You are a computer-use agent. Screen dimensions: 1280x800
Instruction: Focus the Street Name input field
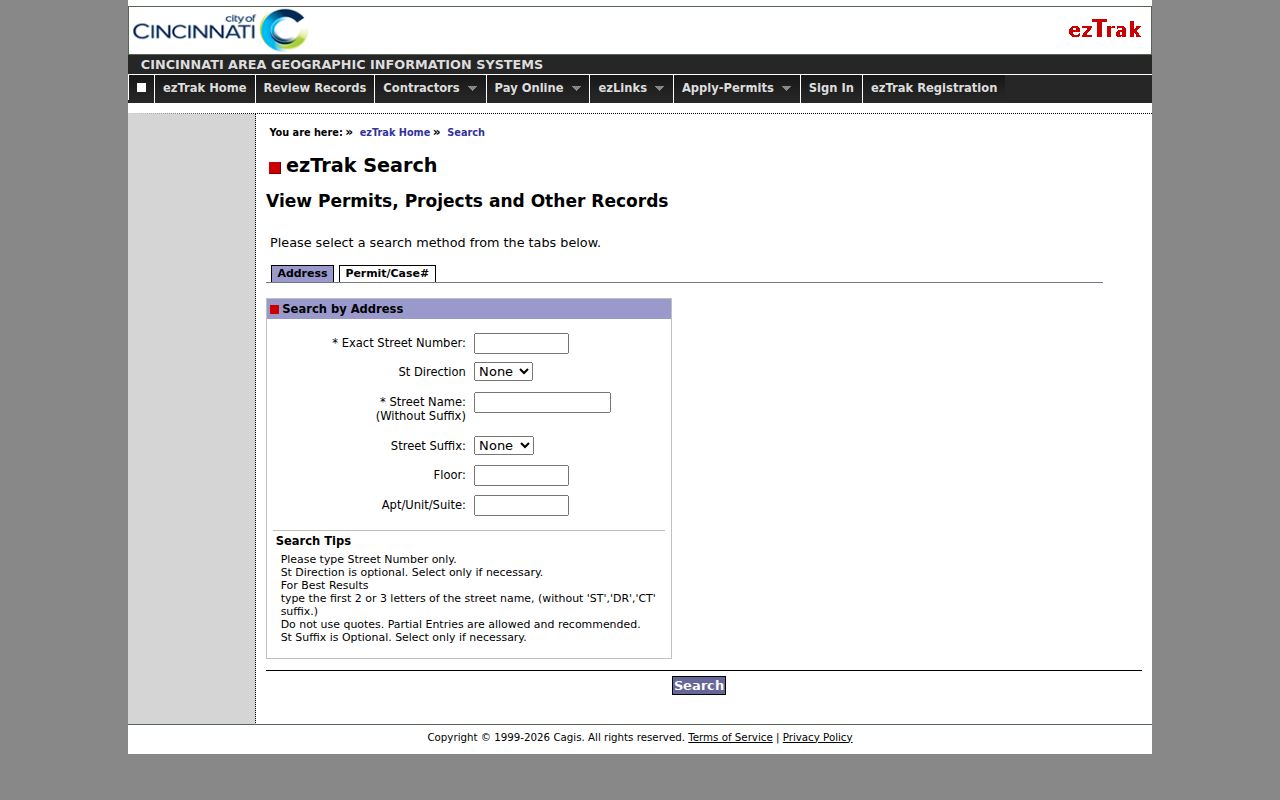pyautogui.click(x=542, y=402)
